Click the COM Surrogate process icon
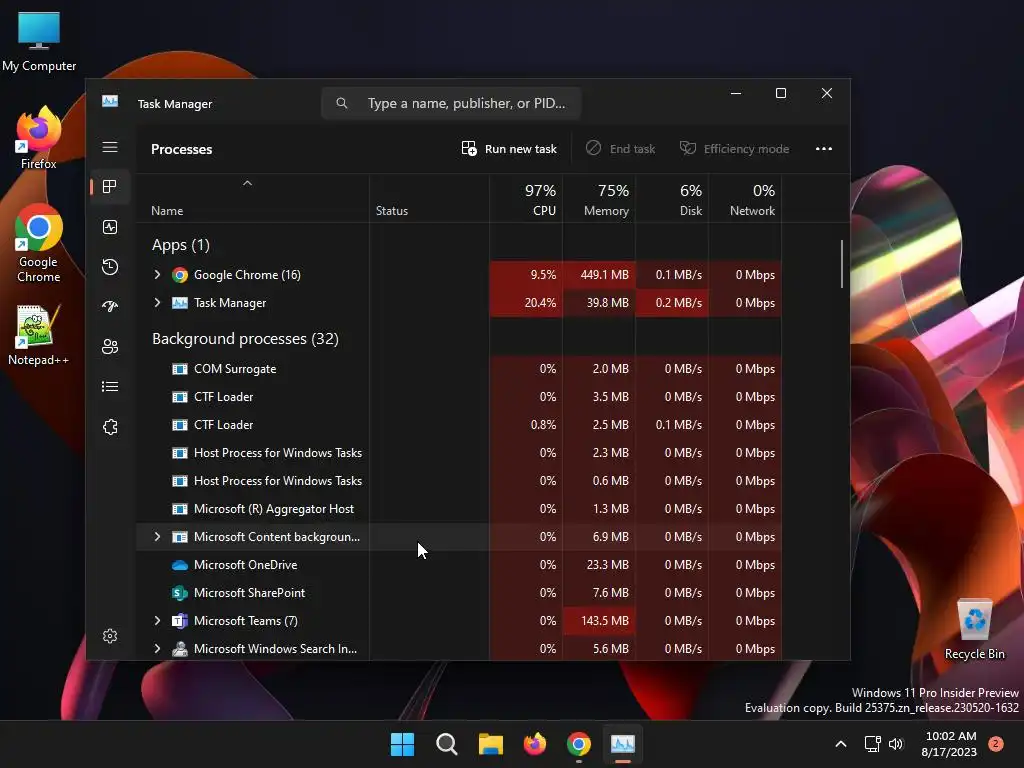Screen dimensions: 1024x768 (x=180, y=369)
